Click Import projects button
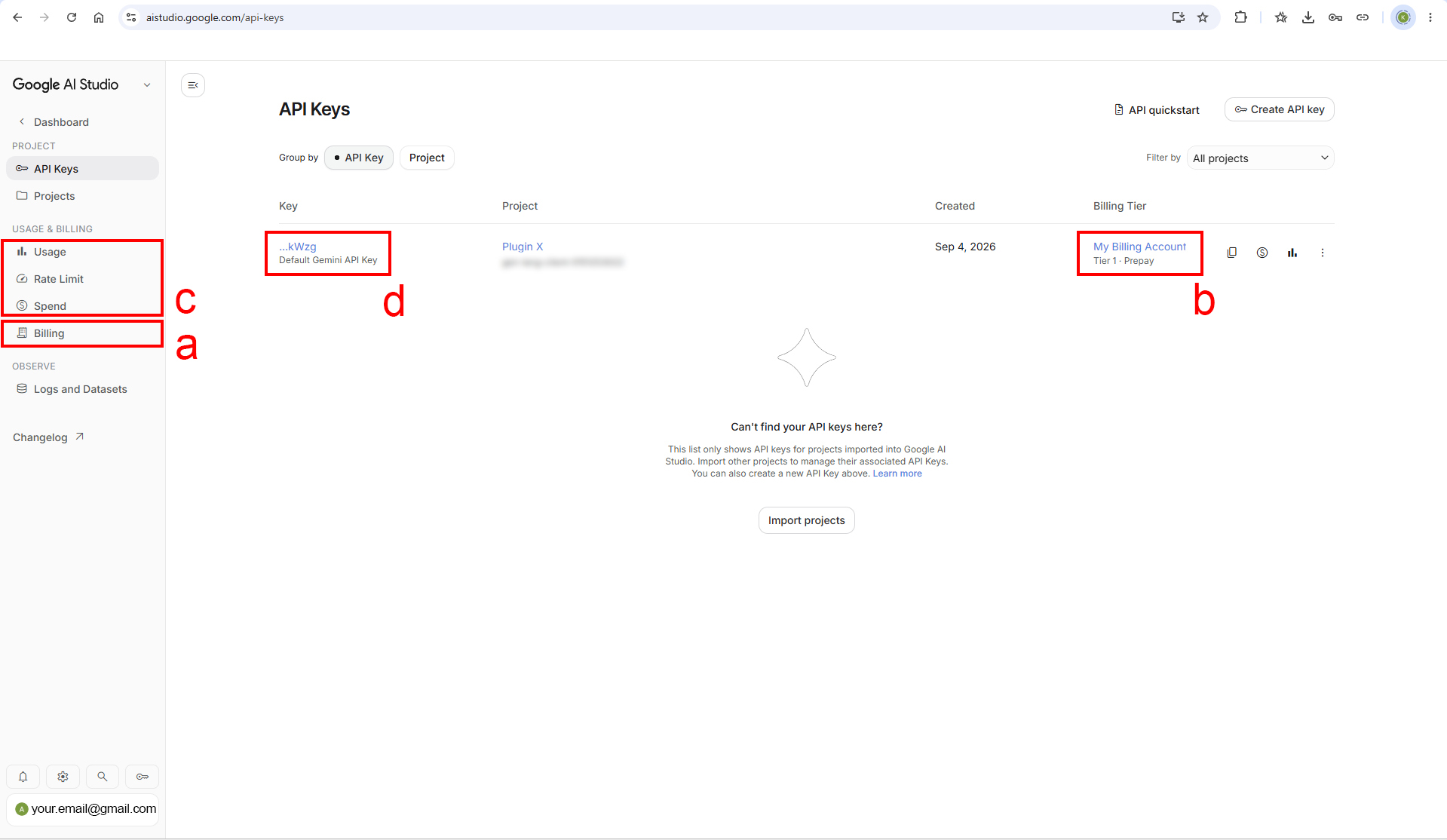The height and width of the screenshot is (840, 1447). point(806,520)
